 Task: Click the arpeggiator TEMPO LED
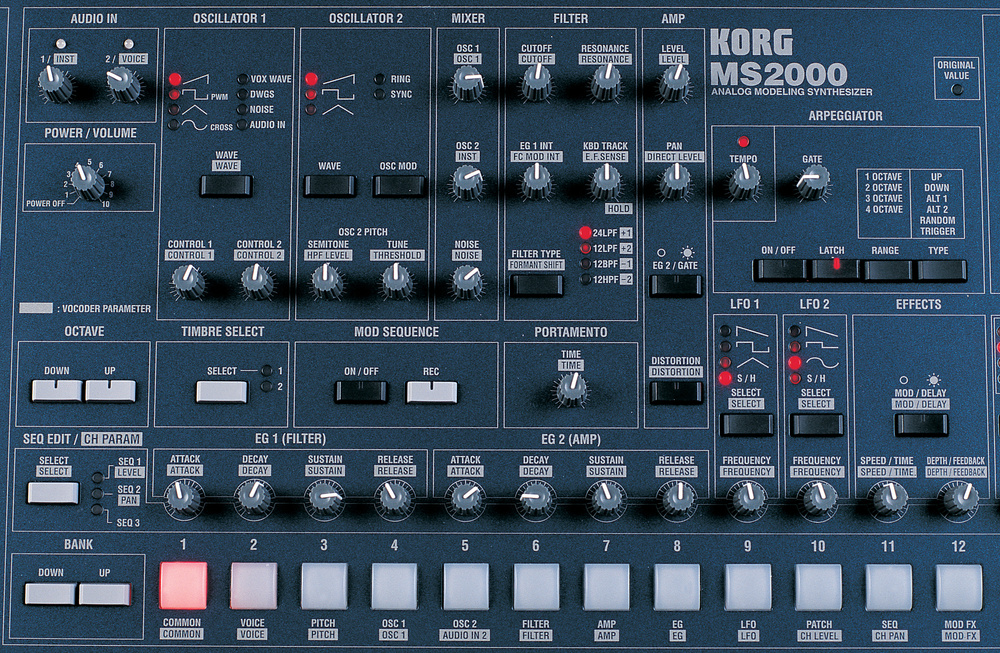[743, 141]
